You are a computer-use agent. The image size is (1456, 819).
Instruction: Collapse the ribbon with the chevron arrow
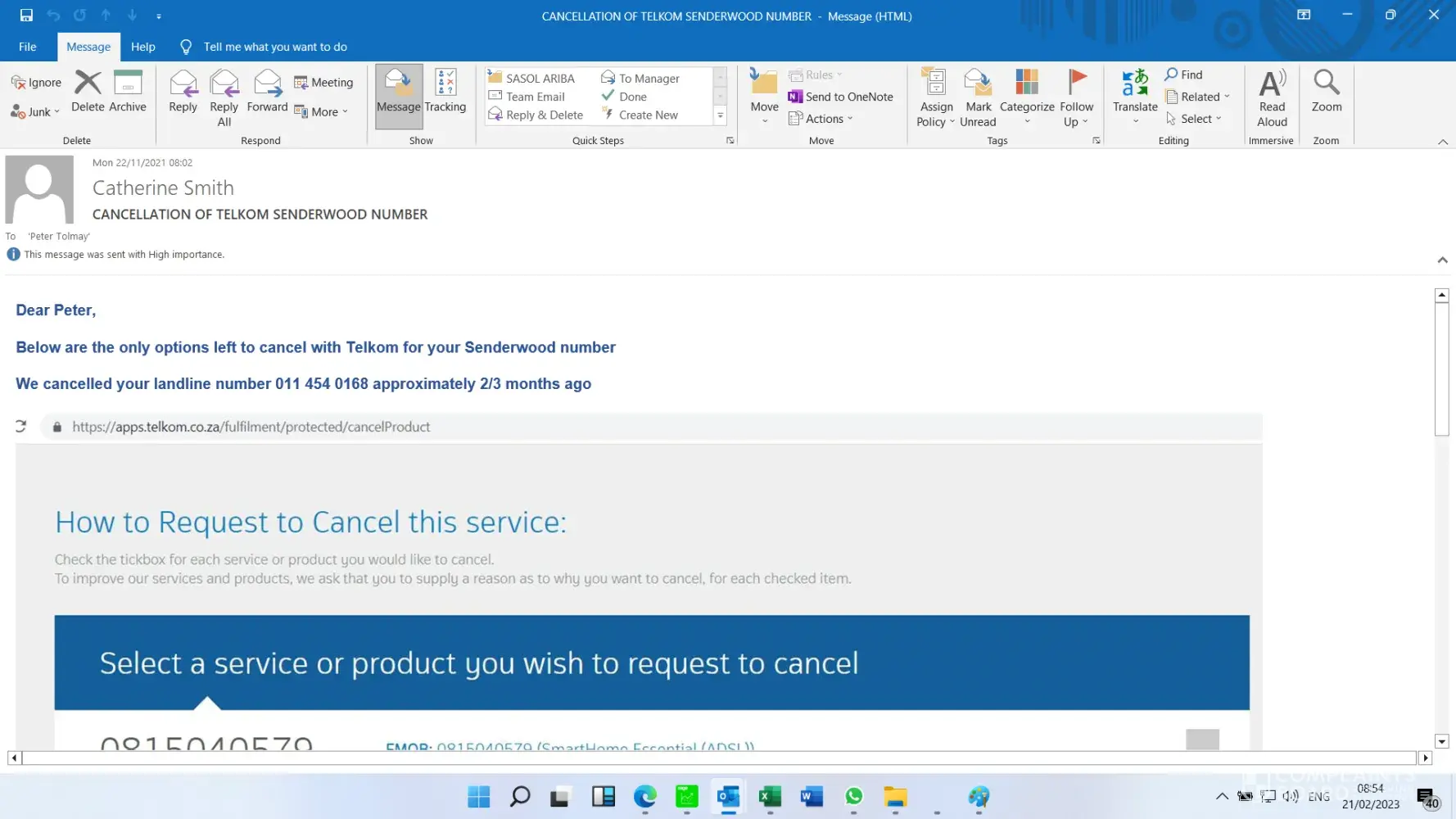[1442, 142]
